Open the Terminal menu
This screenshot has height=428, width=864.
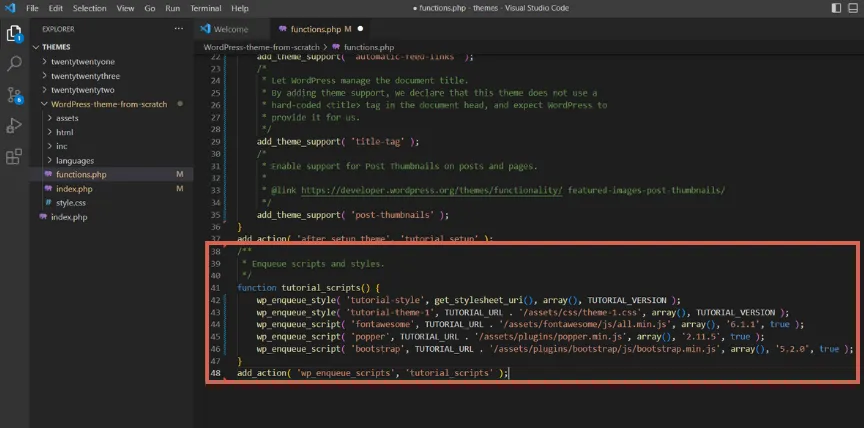tap(206, 8)
